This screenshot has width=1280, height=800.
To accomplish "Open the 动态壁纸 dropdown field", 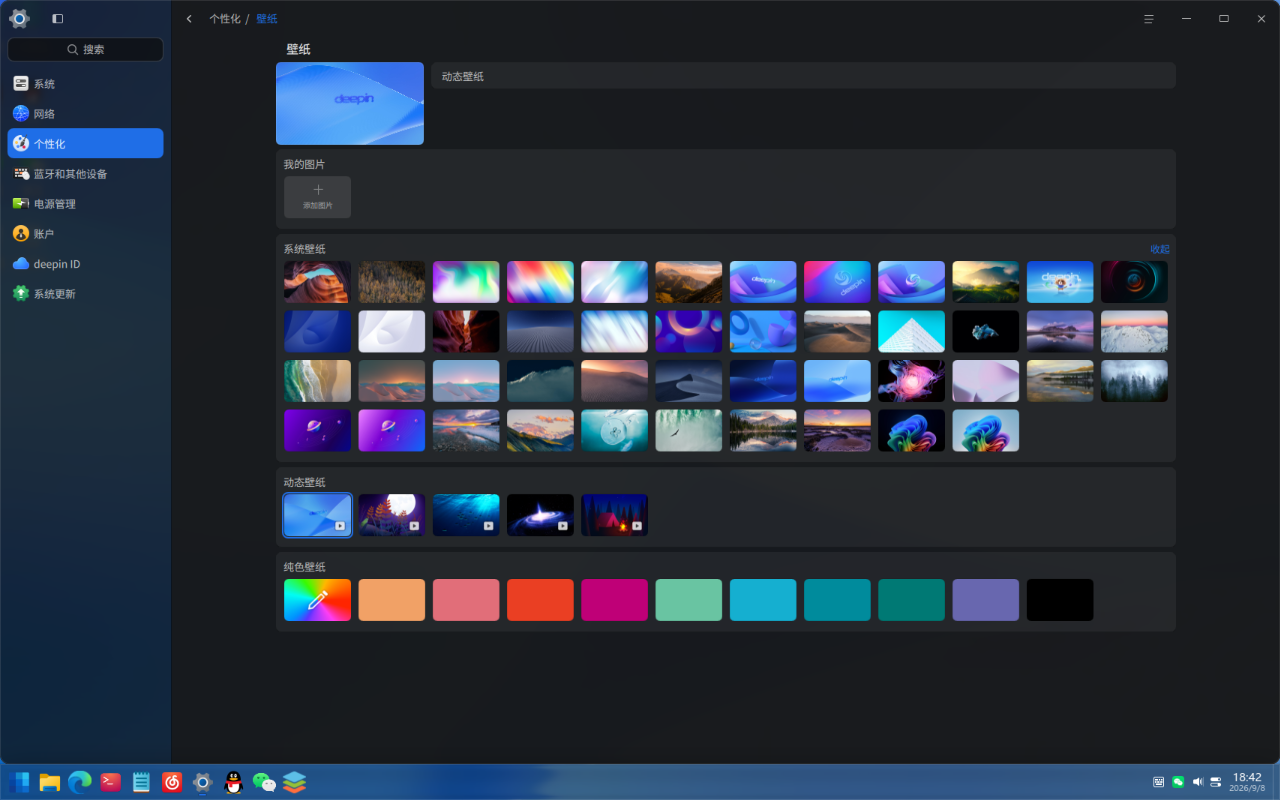I will coord(803,76).
